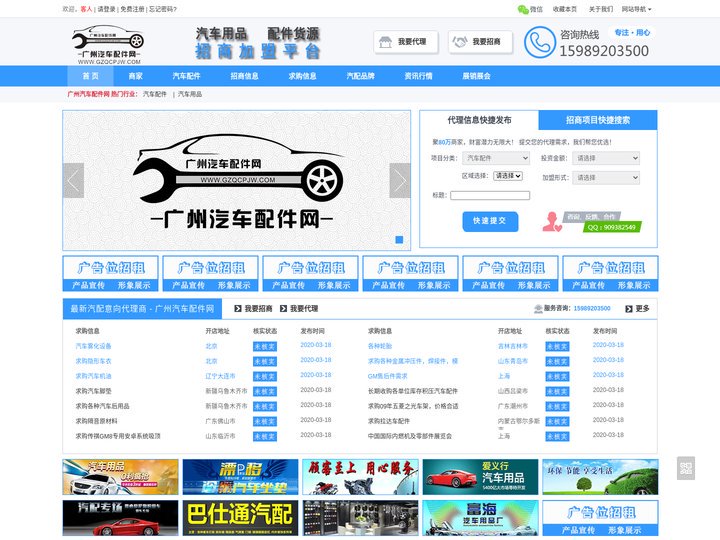
Task: Switch to 招商项目快捷搜索 tab
Action: [x=597, y=120]
